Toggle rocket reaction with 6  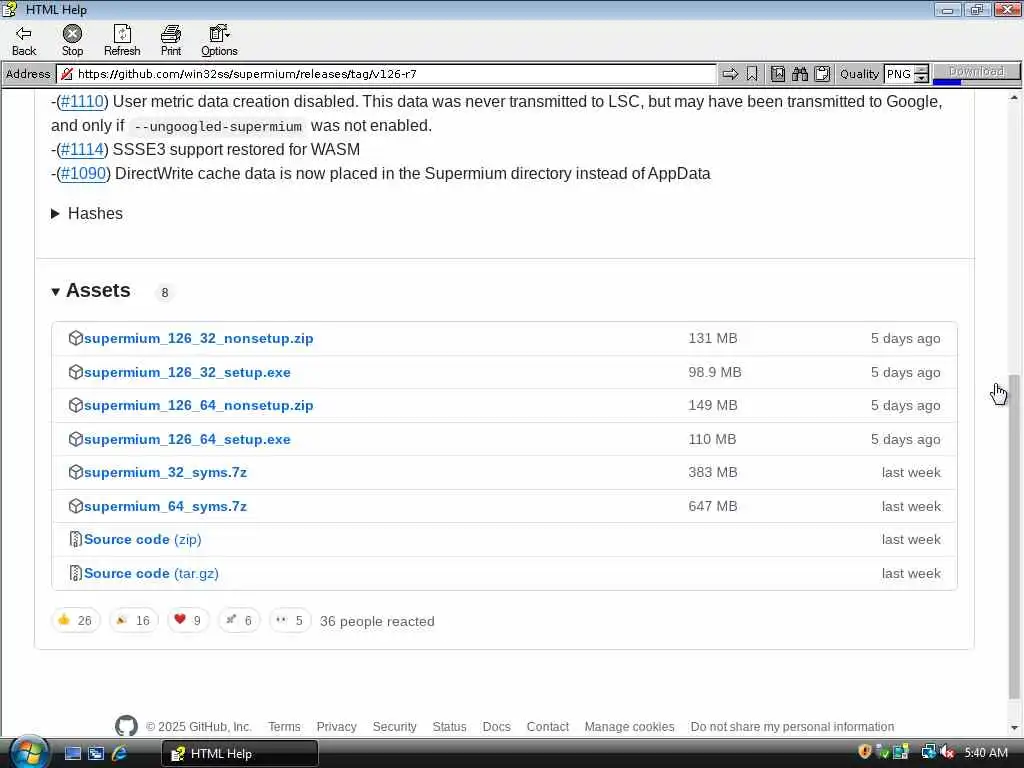[239, 620]
